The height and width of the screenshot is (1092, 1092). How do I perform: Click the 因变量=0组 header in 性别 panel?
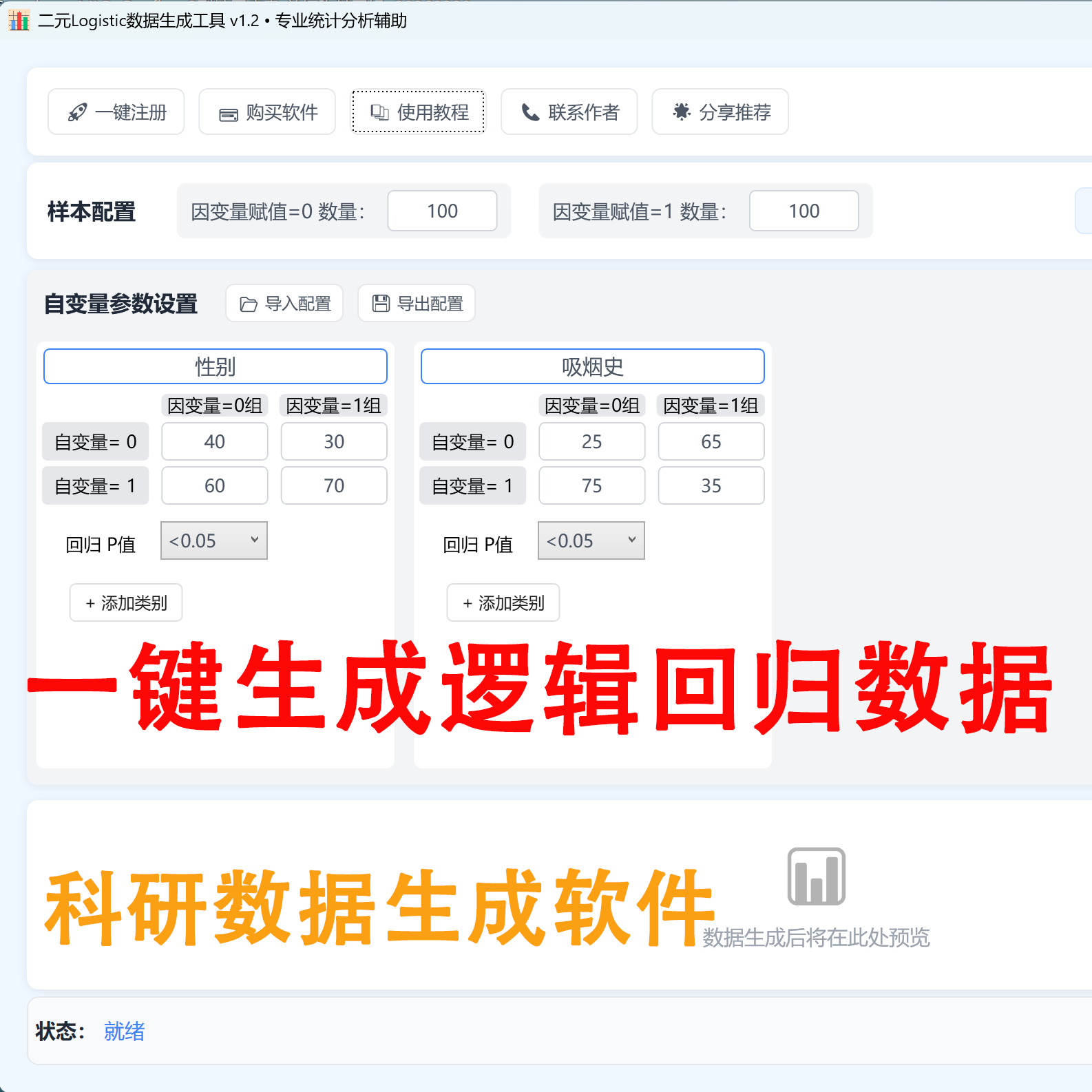pos(215,406)
